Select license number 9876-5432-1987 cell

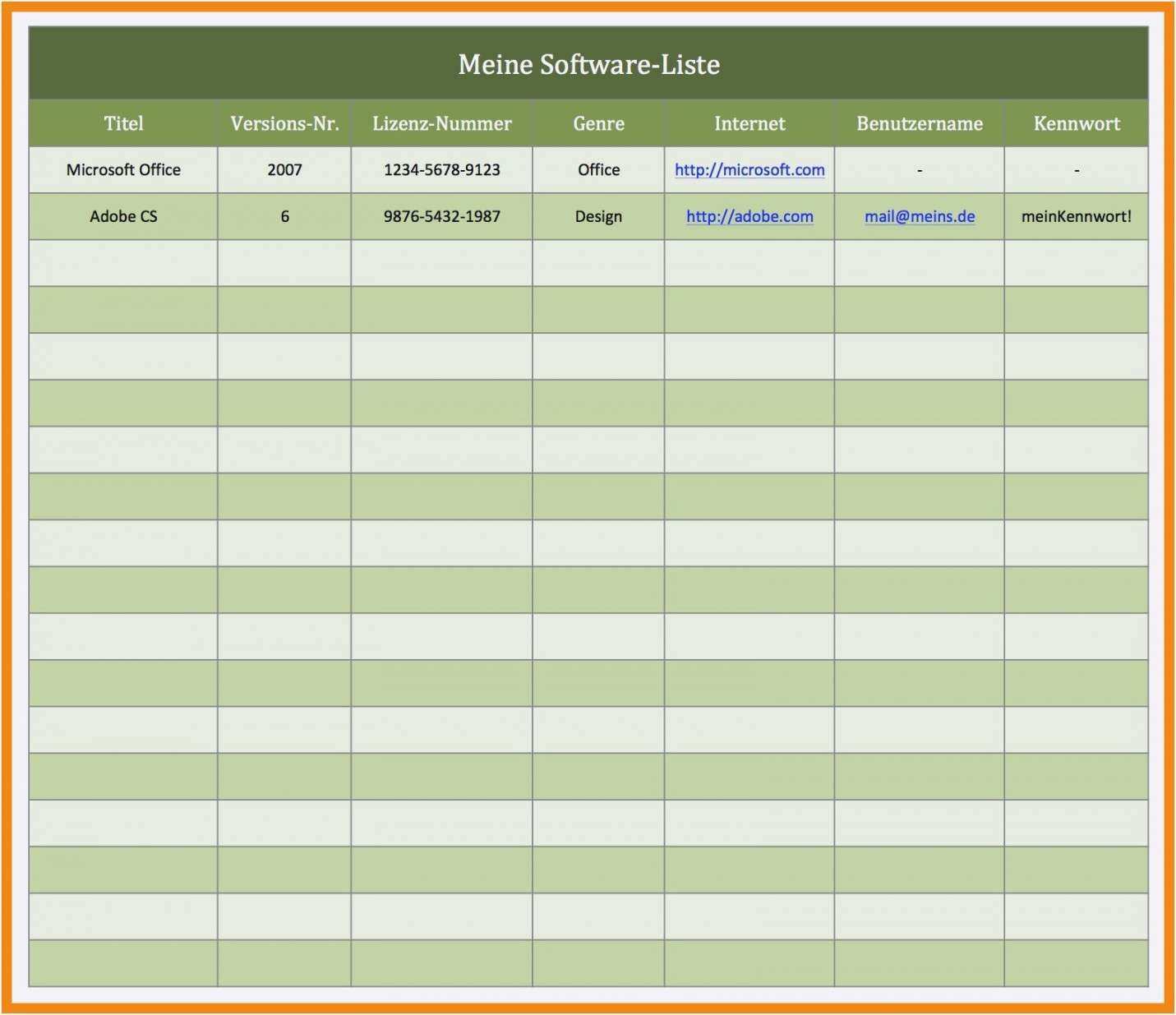click(x=441, y=217)
